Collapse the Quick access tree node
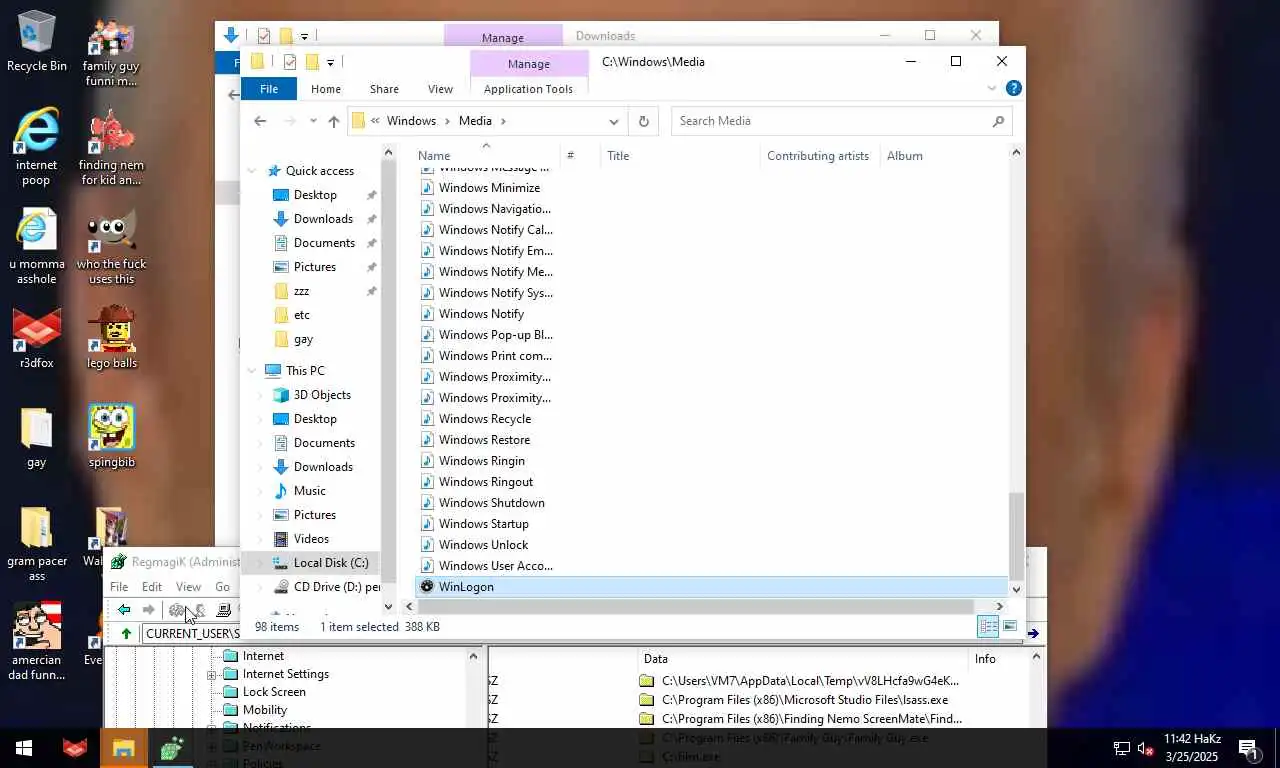 coord(252,171)
